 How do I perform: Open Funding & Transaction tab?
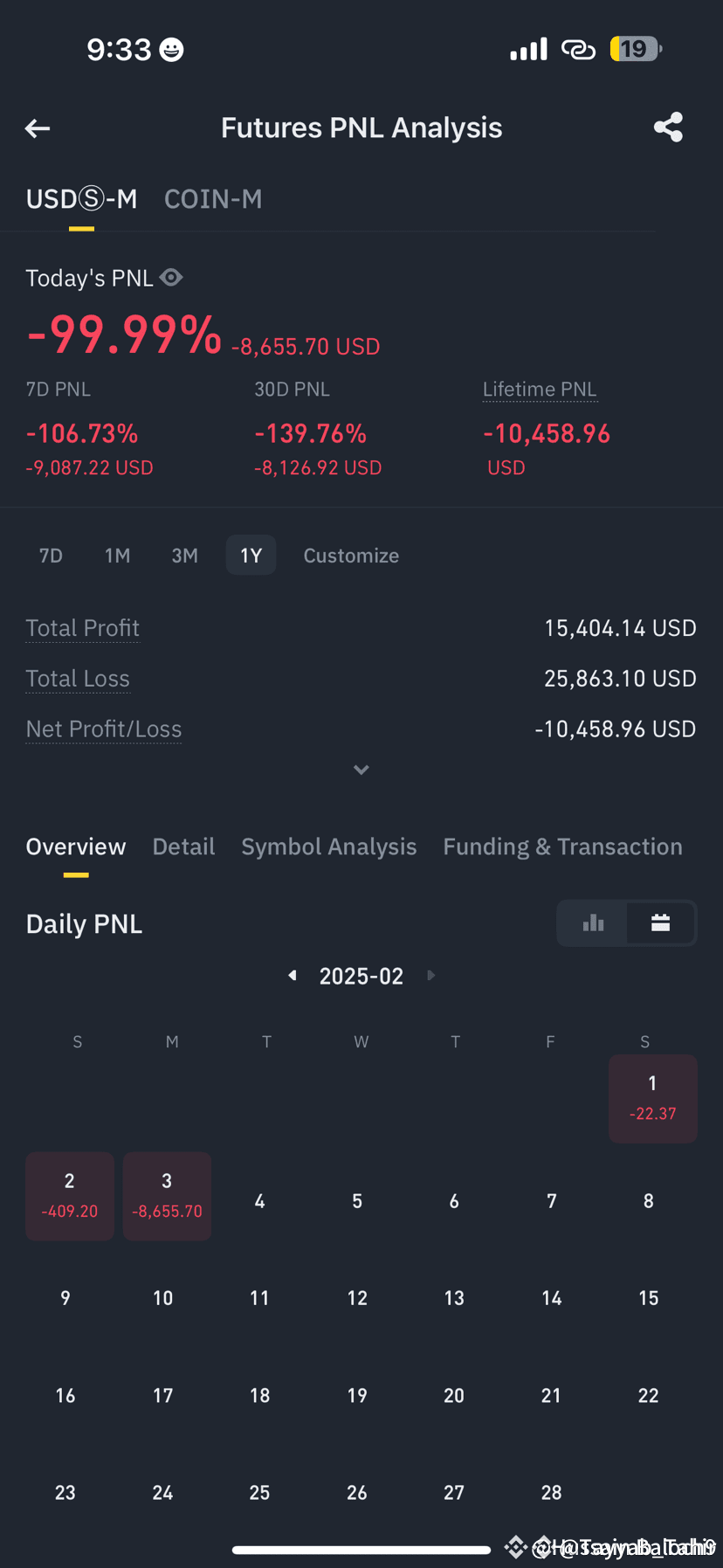point(562,846)
